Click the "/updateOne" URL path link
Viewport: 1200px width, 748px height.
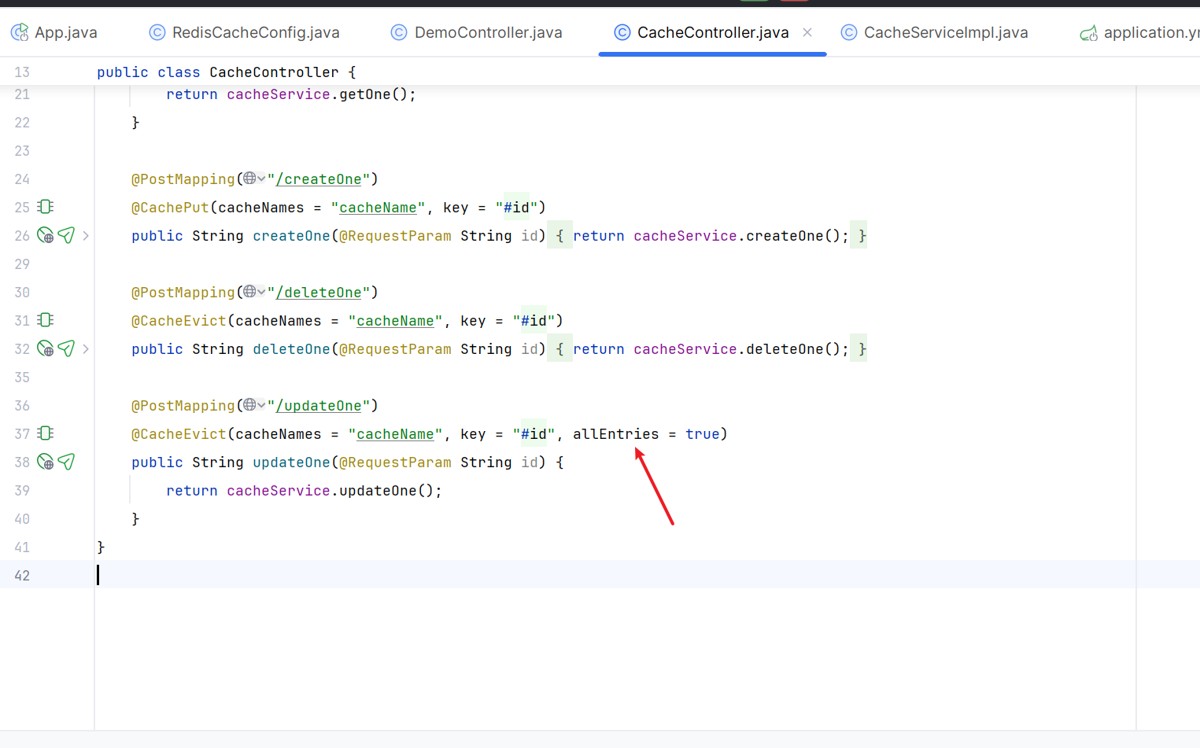pos(319,405)
